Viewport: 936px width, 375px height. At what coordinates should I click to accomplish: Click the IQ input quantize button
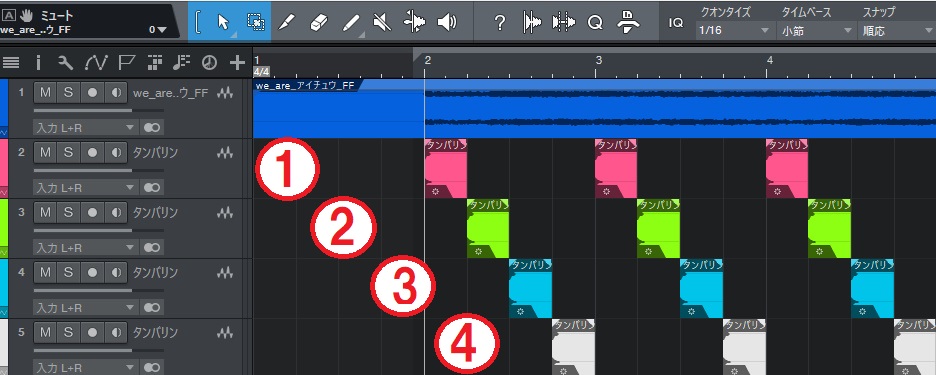point(676,23)
